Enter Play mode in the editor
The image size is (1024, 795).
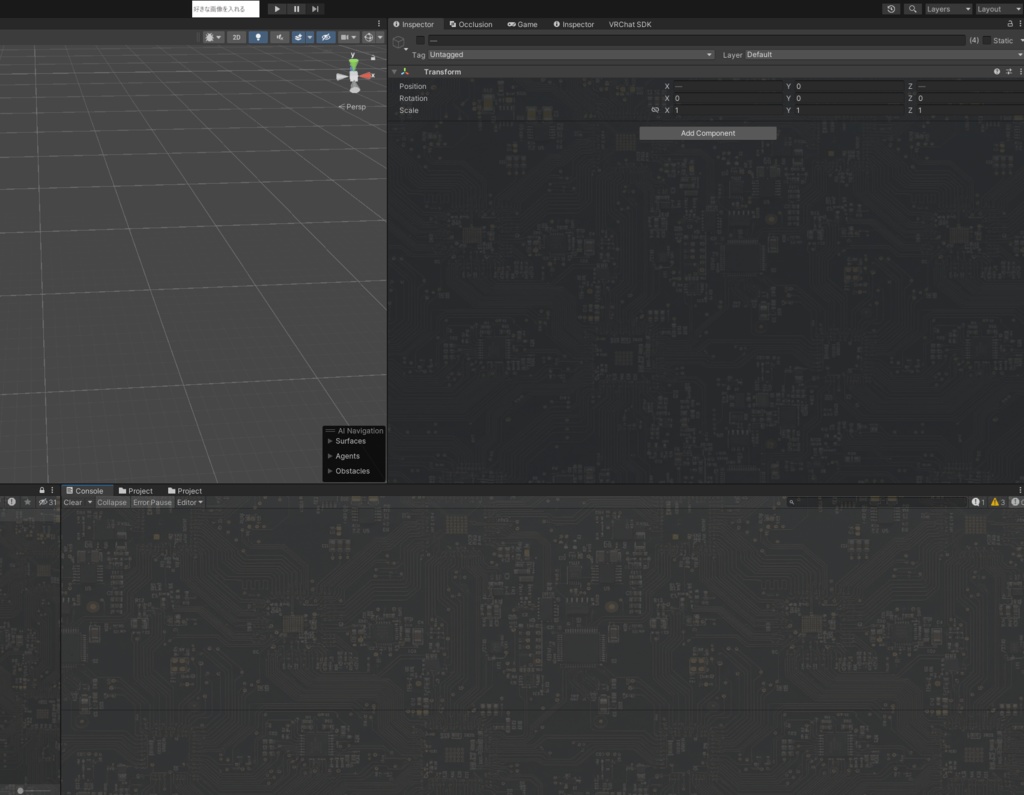coord(276,9)
